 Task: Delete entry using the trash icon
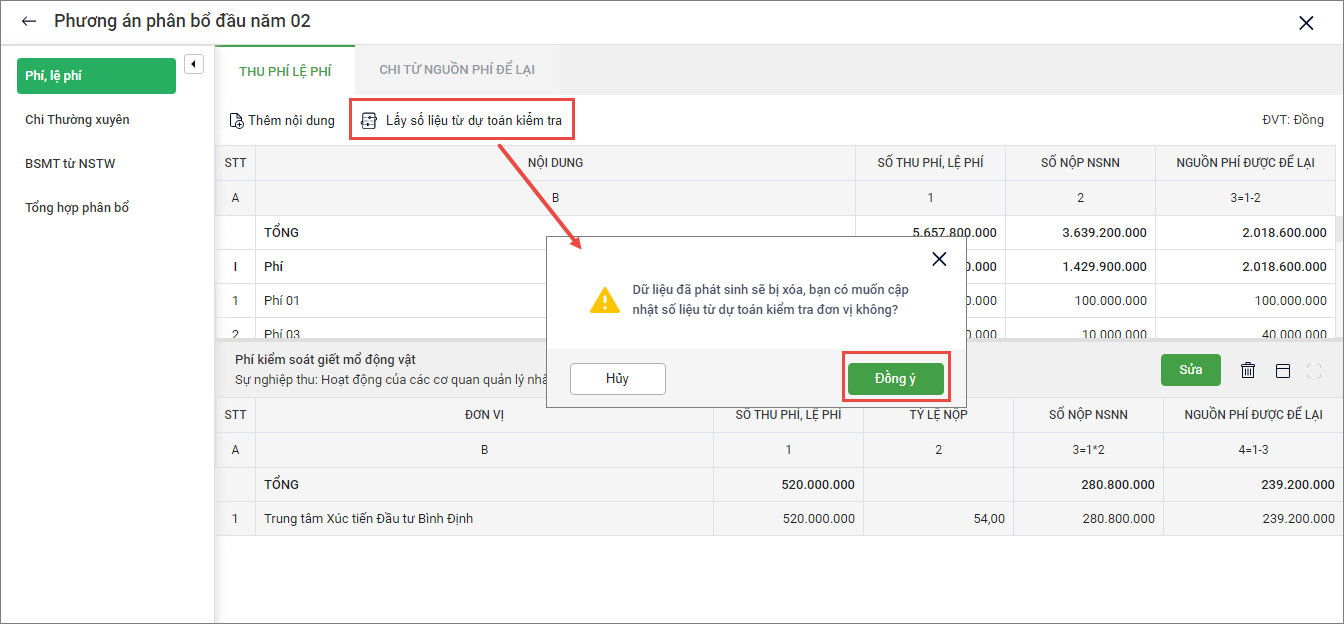[1248, 370]
